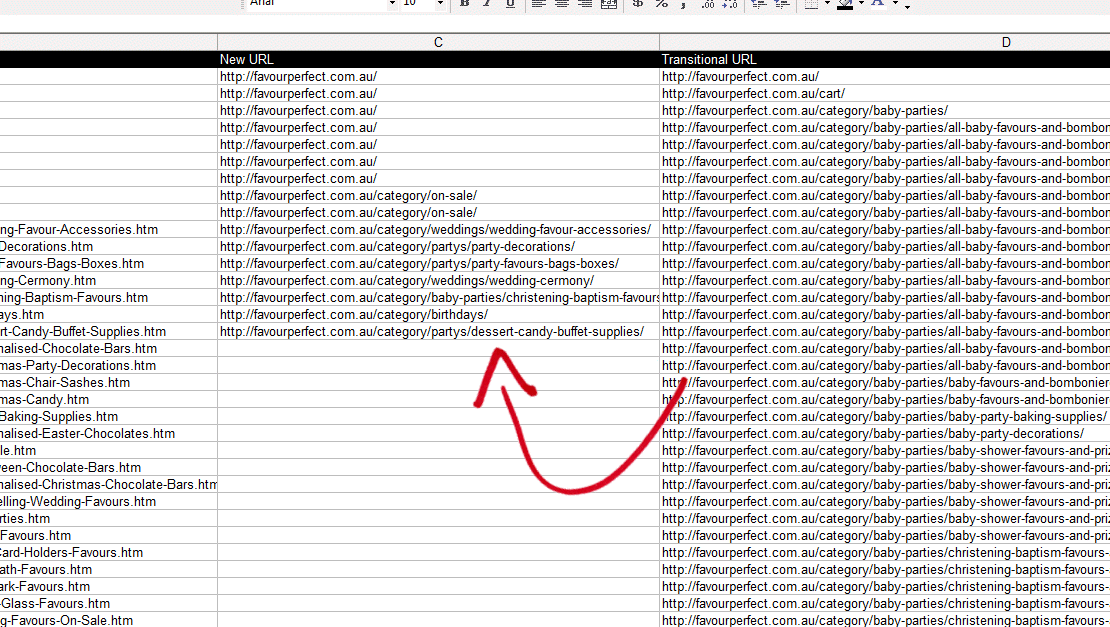The width and height of the screenshot is (1110, 627).
Task: Apply Currency style with dollar icon
Action: pos(638,4)
